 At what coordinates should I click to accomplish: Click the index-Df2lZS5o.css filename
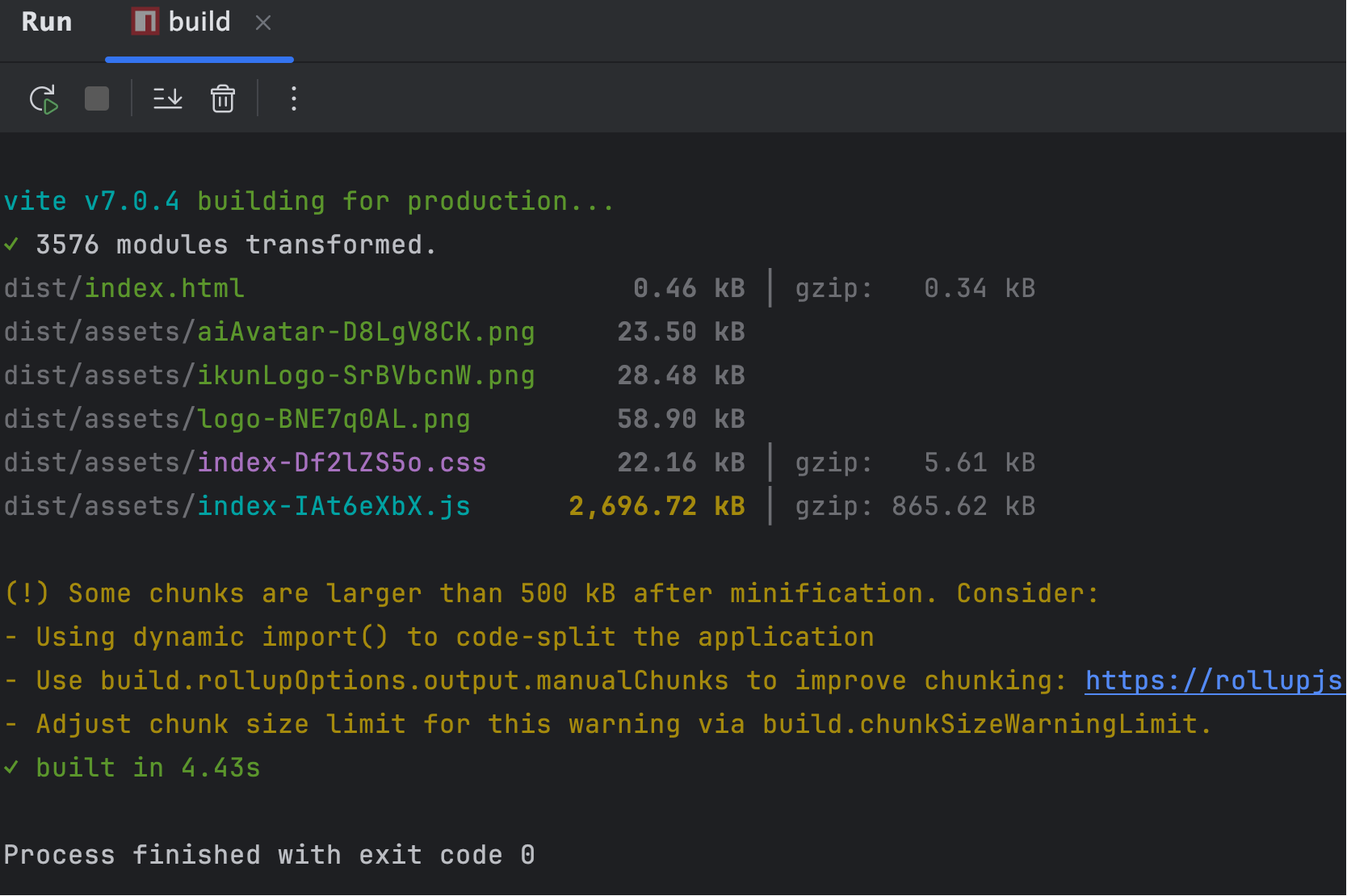point(342,463)
